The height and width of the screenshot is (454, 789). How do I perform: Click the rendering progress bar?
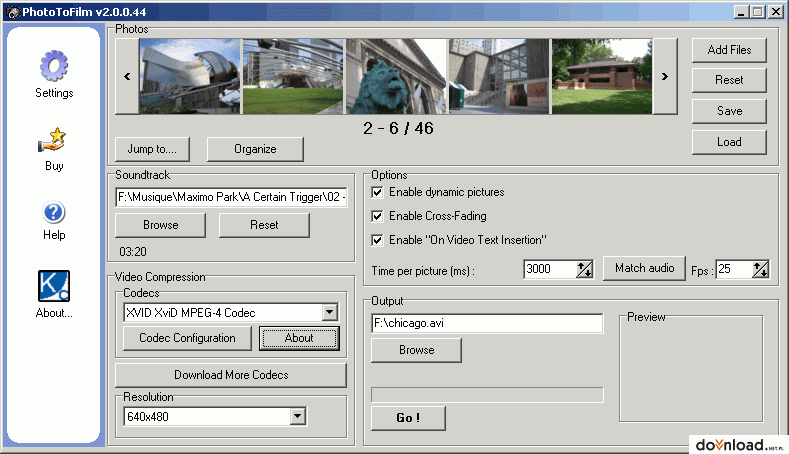pos(487,395)
